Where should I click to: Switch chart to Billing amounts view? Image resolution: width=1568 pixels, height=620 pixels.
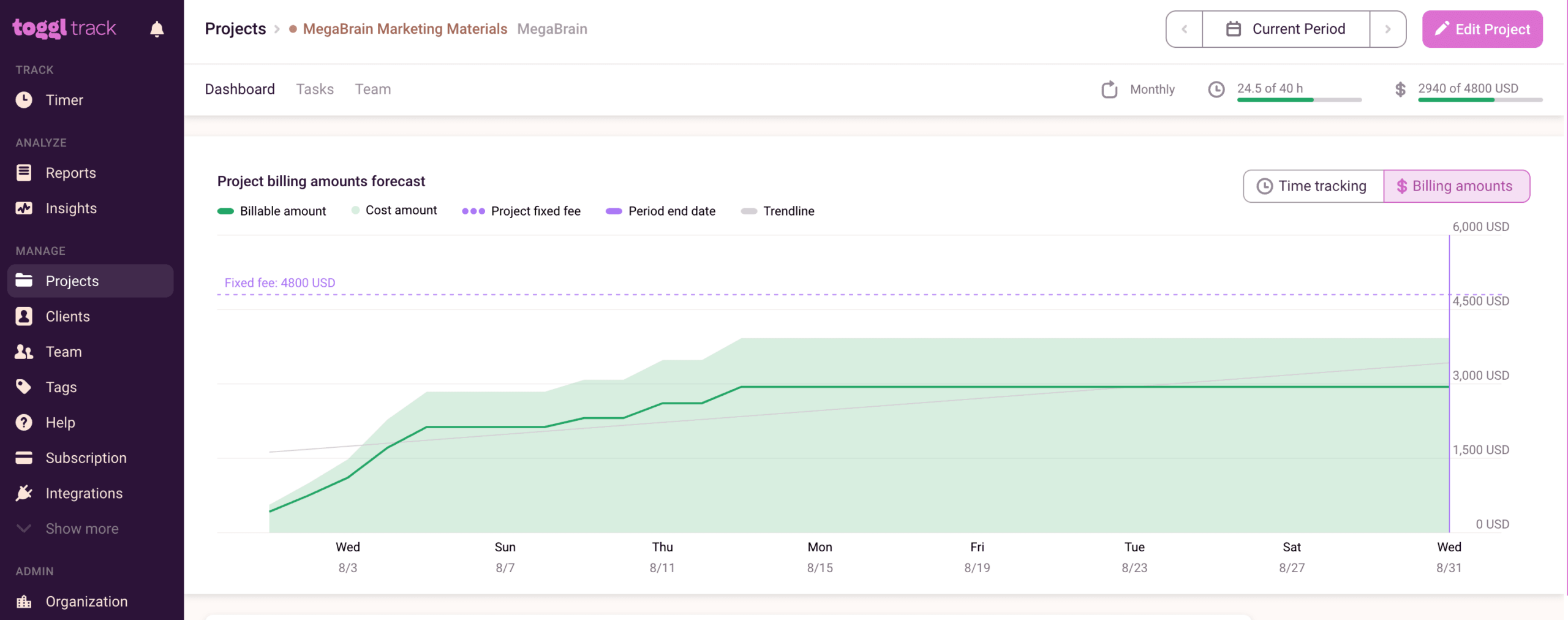click(1456, 186)
